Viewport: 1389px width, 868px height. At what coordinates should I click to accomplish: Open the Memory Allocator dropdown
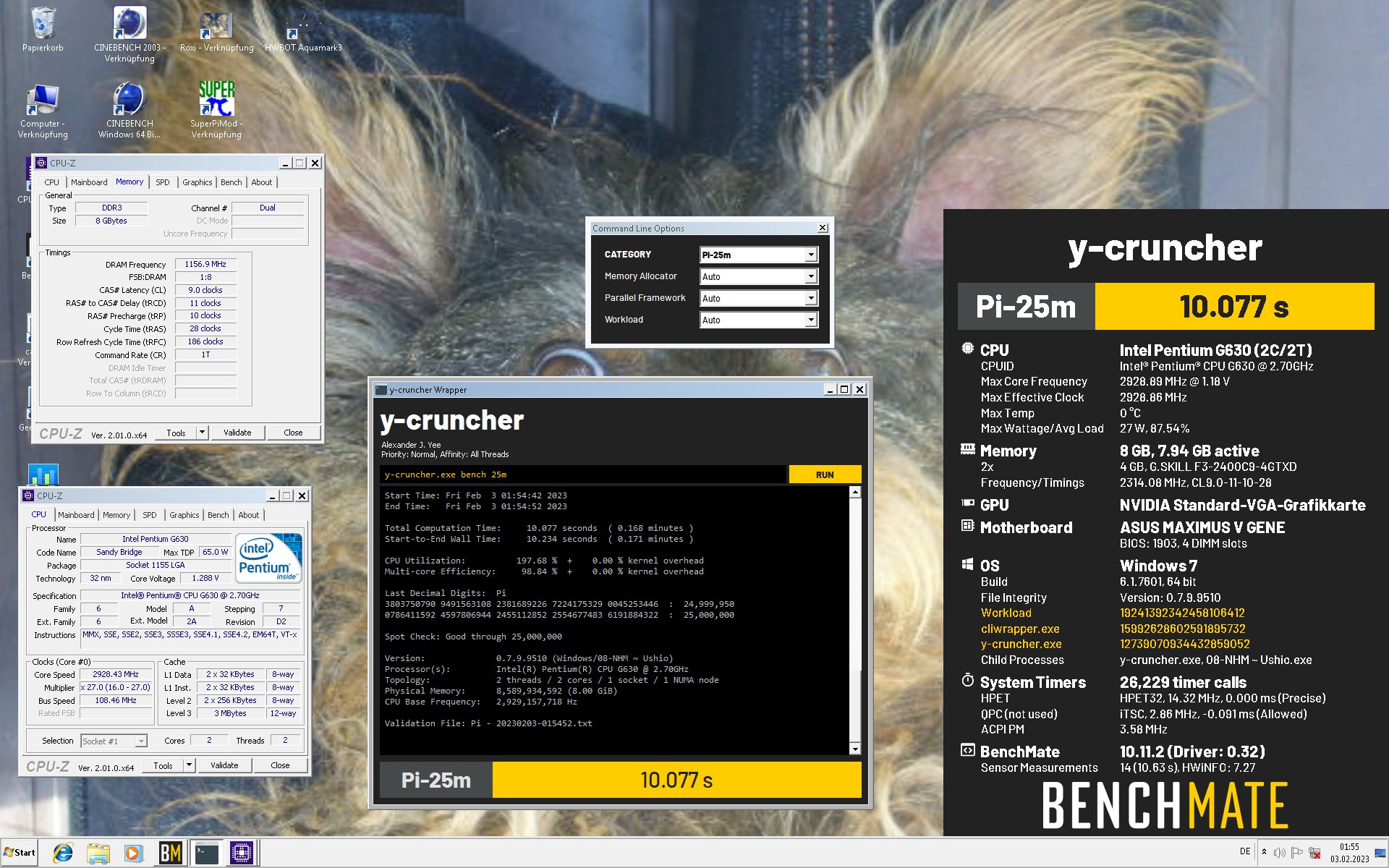pyautogui.click(x=759, y=276)
